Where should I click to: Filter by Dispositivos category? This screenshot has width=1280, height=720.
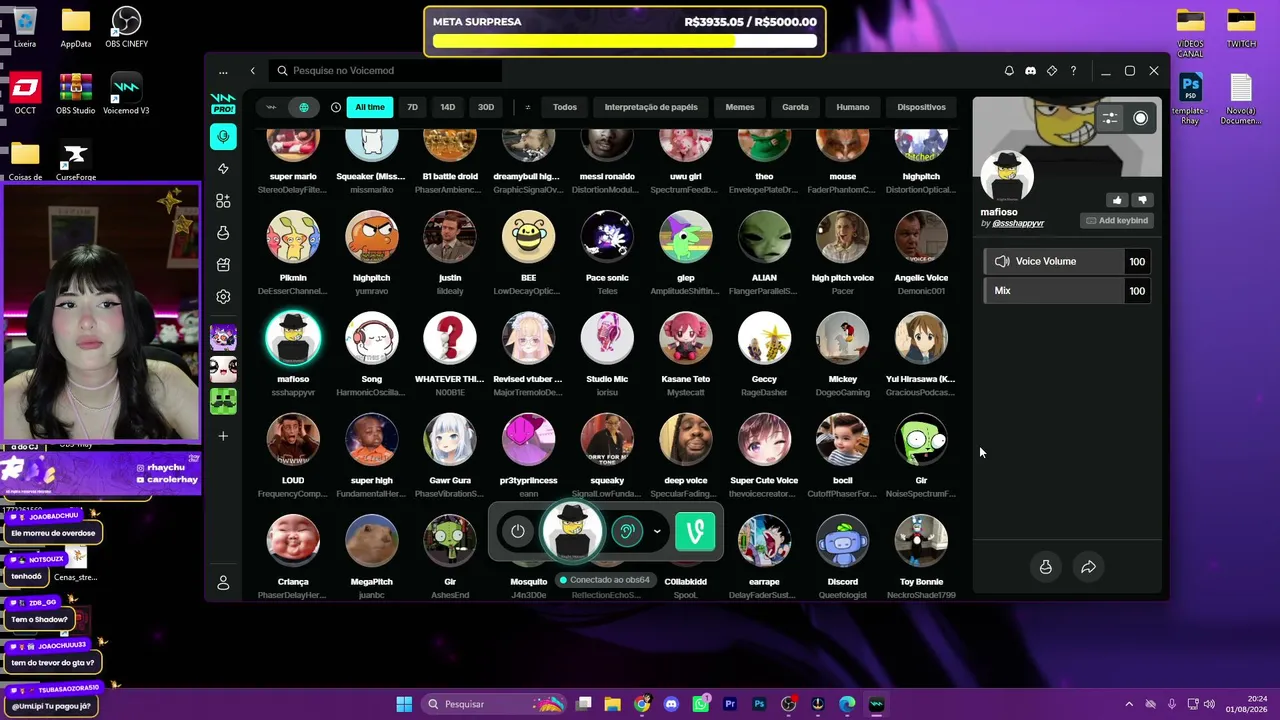click(921, 107)
